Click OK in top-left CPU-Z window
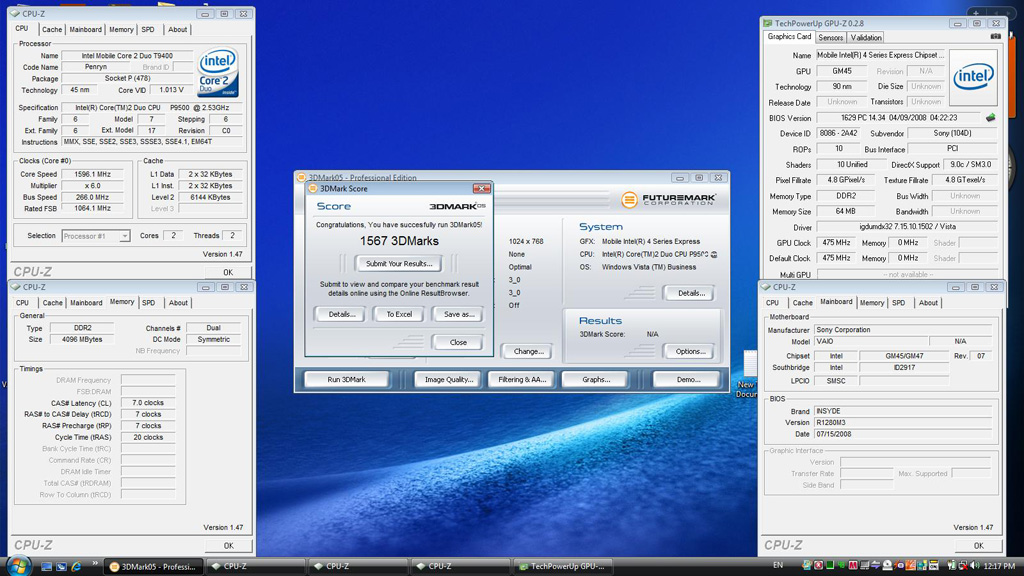 tap(228, 272)
